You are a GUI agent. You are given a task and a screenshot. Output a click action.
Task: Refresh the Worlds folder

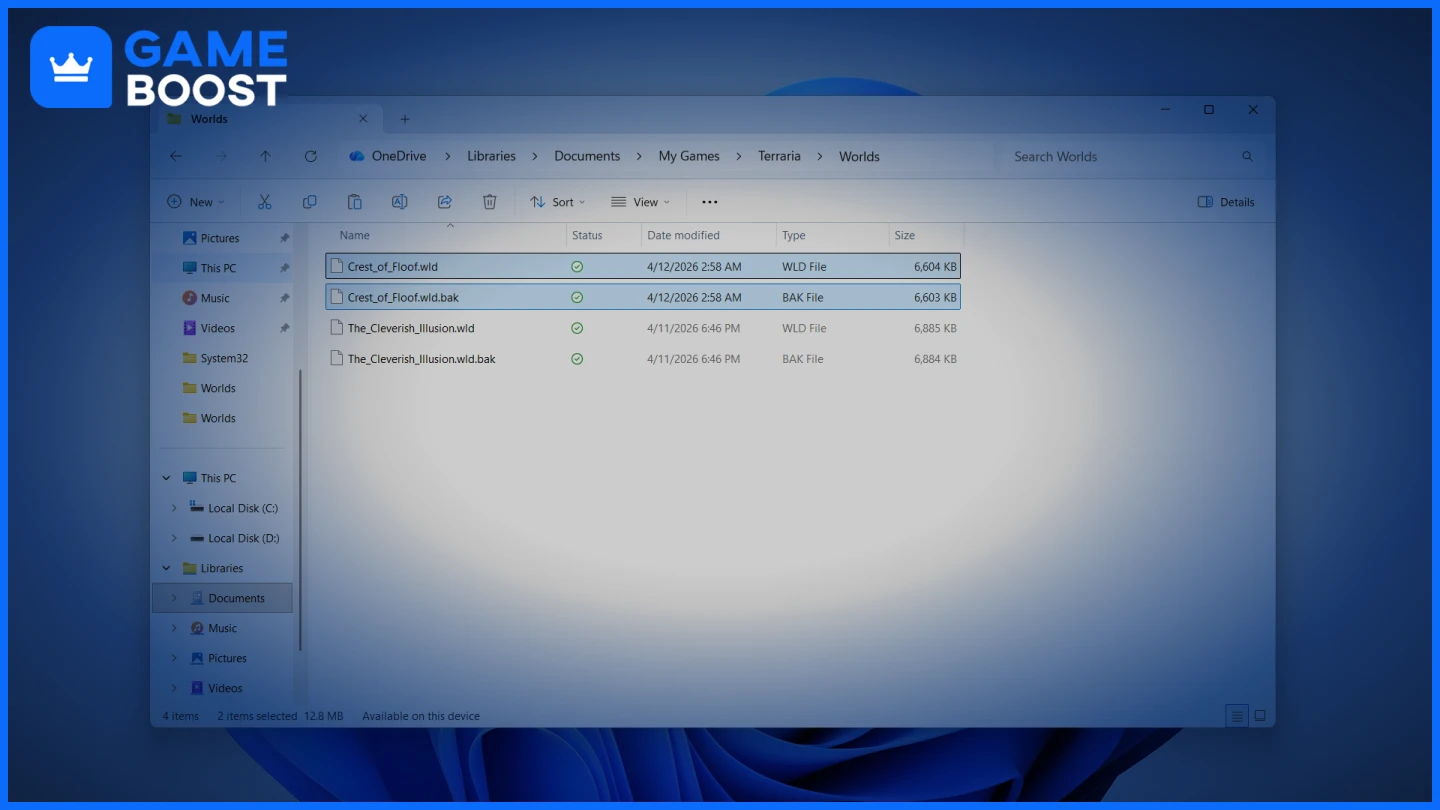click(x=310, y=156)
